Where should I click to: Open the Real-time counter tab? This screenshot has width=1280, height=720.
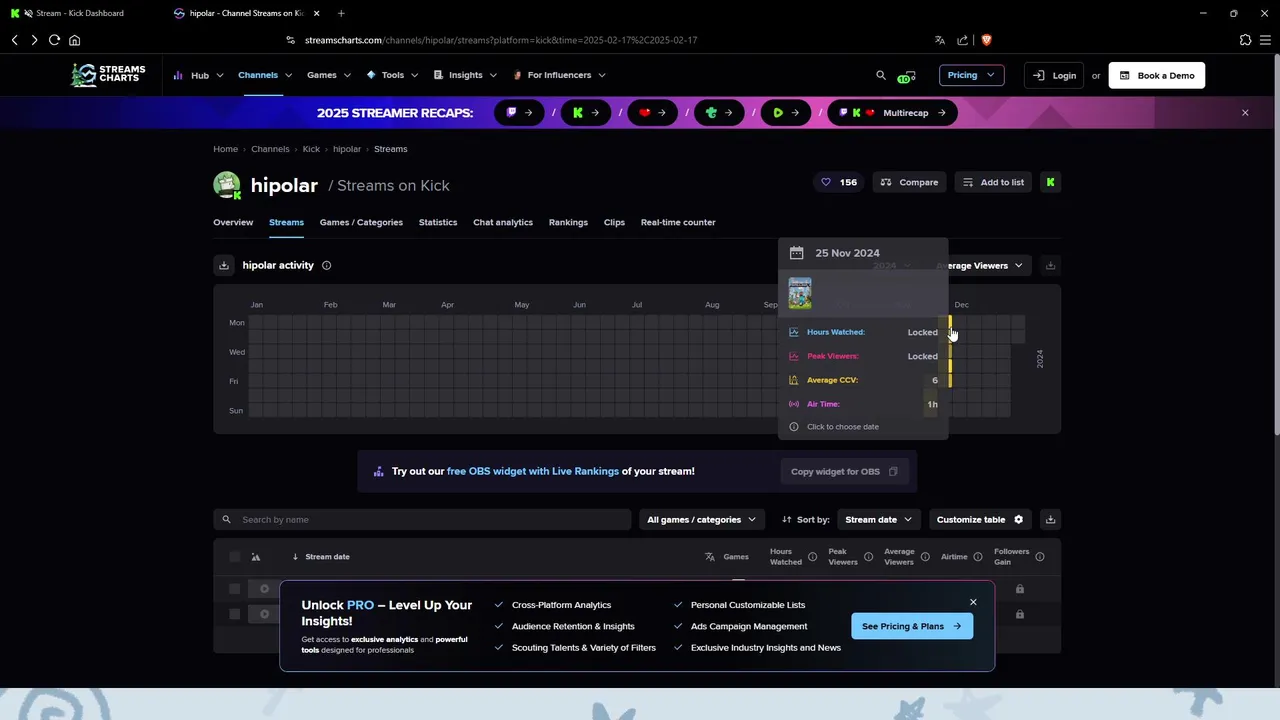tap(678, 222)
